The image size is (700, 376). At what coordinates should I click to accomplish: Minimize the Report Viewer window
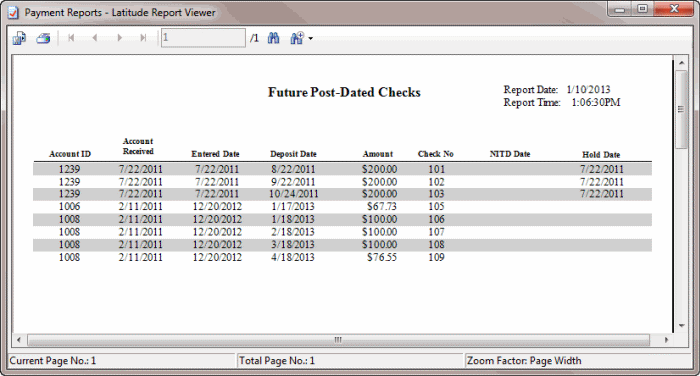pyautogui.click(x=620, y=9)
